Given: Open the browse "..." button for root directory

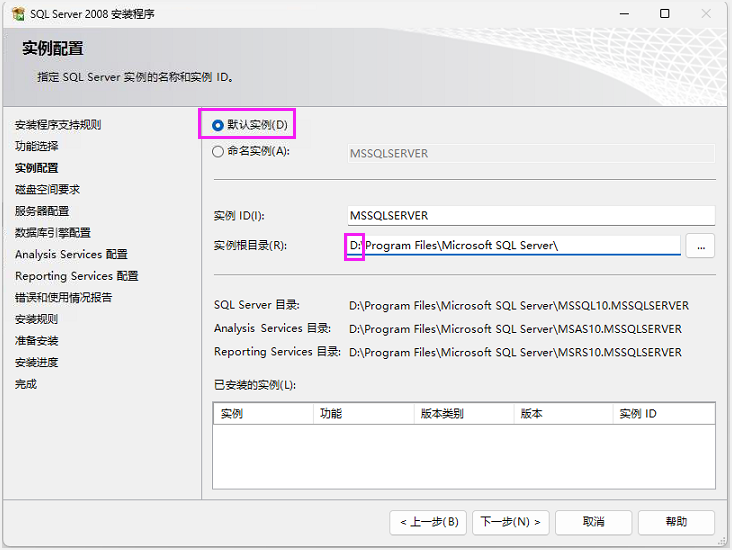Looking at the screenshot, I should [700, 246].
